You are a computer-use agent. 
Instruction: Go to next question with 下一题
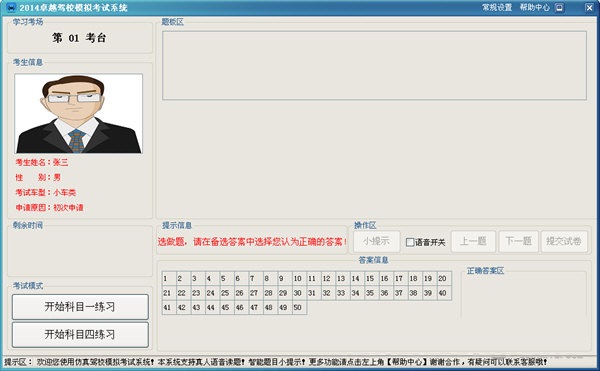[x=518, y=241]
